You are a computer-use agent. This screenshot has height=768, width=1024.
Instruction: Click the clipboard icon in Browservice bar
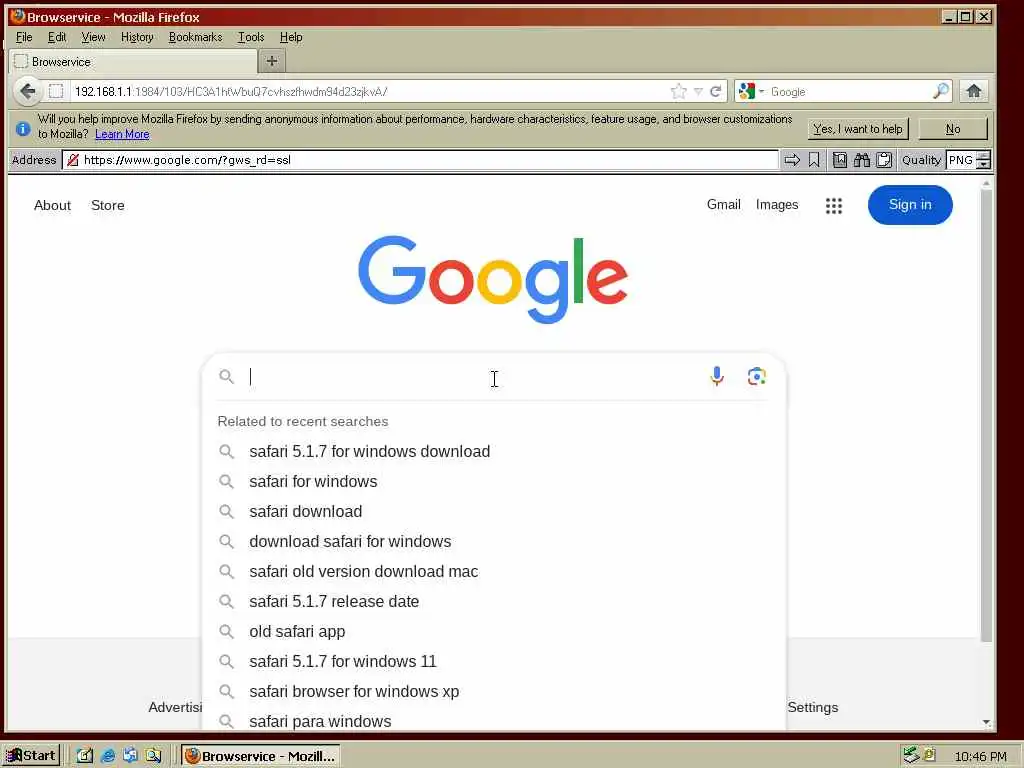point(884,160)
